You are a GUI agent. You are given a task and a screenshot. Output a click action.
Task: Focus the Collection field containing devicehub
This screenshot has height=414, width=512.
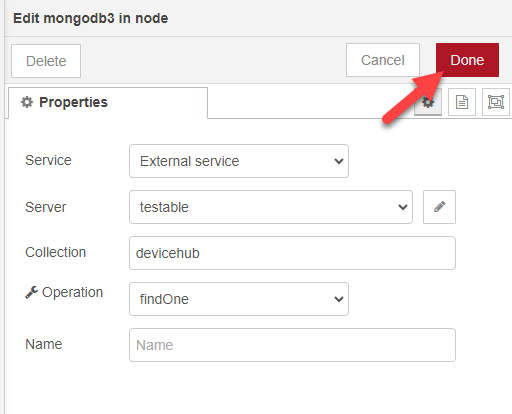pos(292,253)
